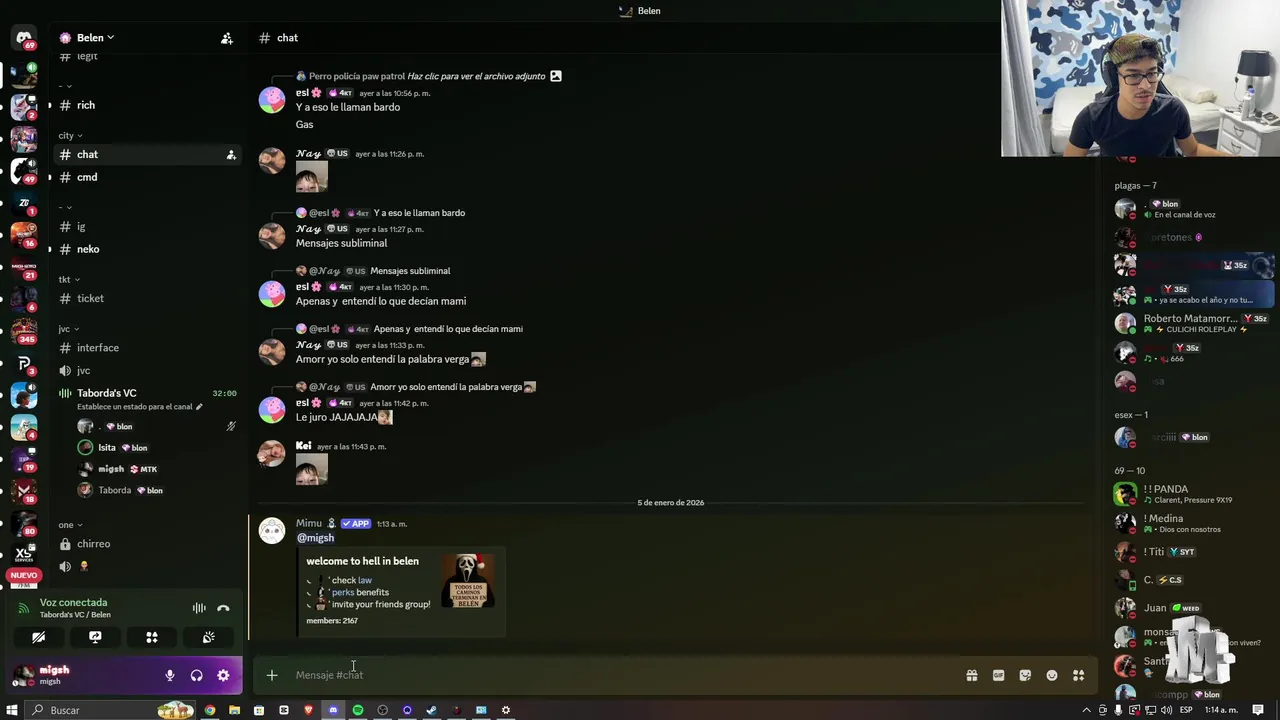Viewport: 1280px width, 720px height.
Task: Deafen with headphones icon
Action: [x=196, y=676]
